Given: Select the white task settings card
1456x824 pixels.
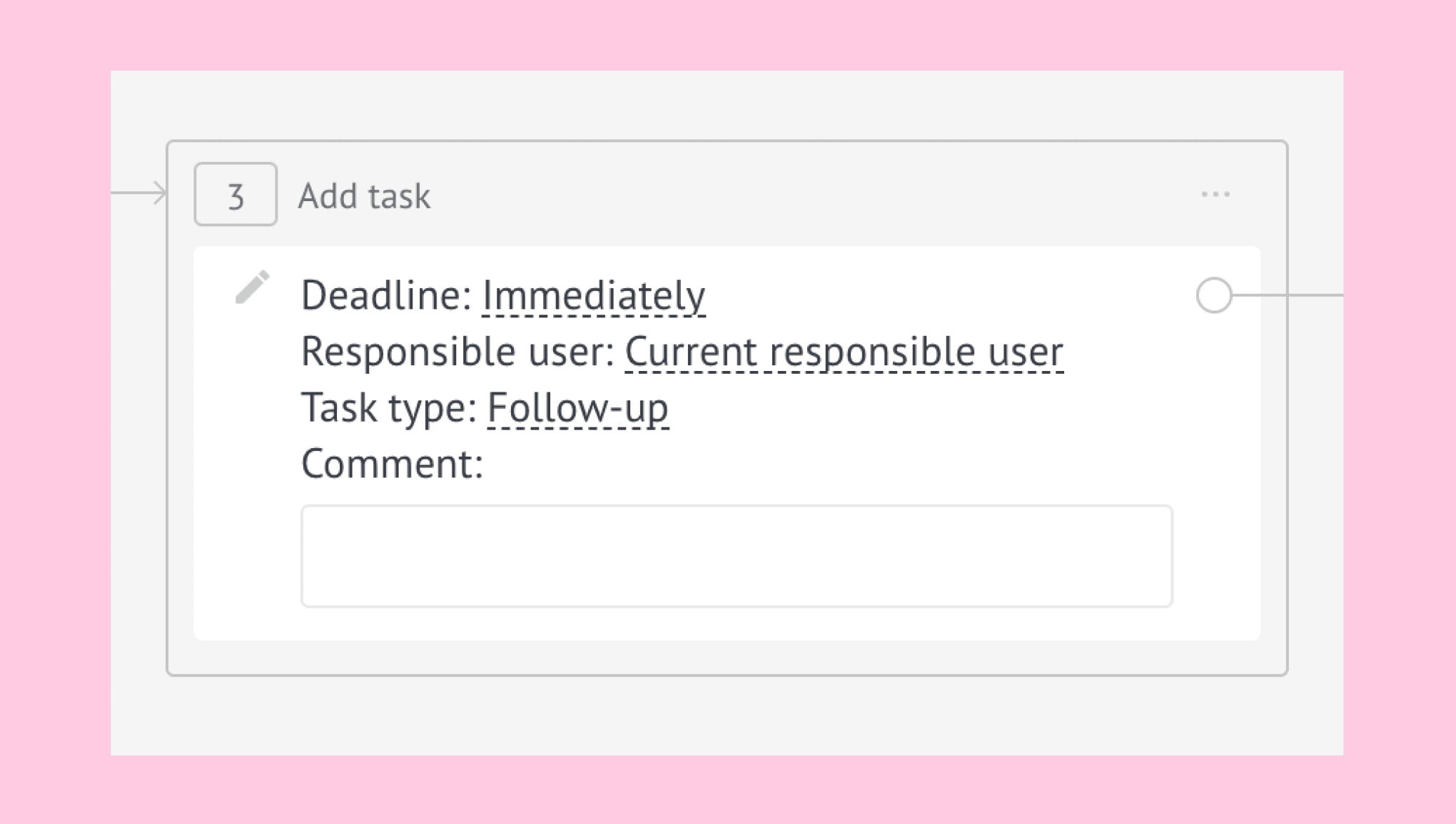Looking at the screenshot, I should tap(727, 443).
